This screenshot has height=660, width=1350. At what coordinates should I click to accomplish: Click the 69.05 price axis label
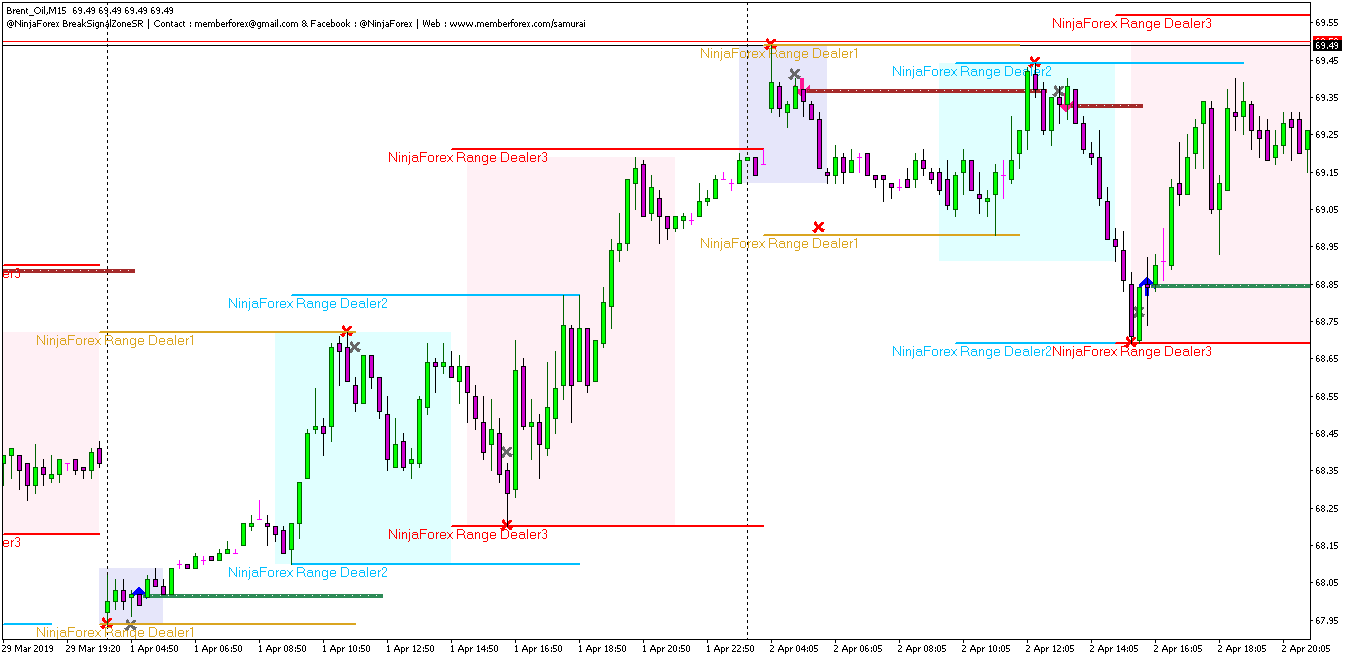click(x=1327, y=210)
